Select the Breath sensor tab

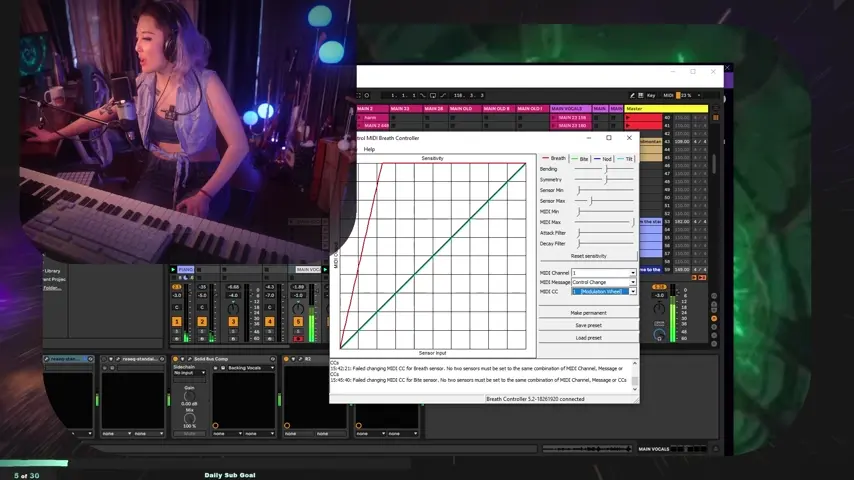coord(554,158)
